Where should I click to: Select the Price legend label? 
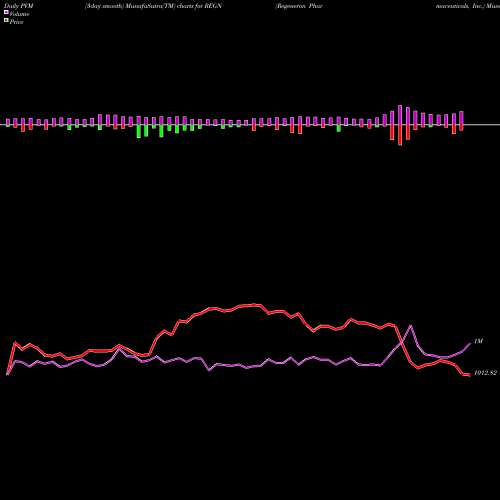tap(17, 22)
